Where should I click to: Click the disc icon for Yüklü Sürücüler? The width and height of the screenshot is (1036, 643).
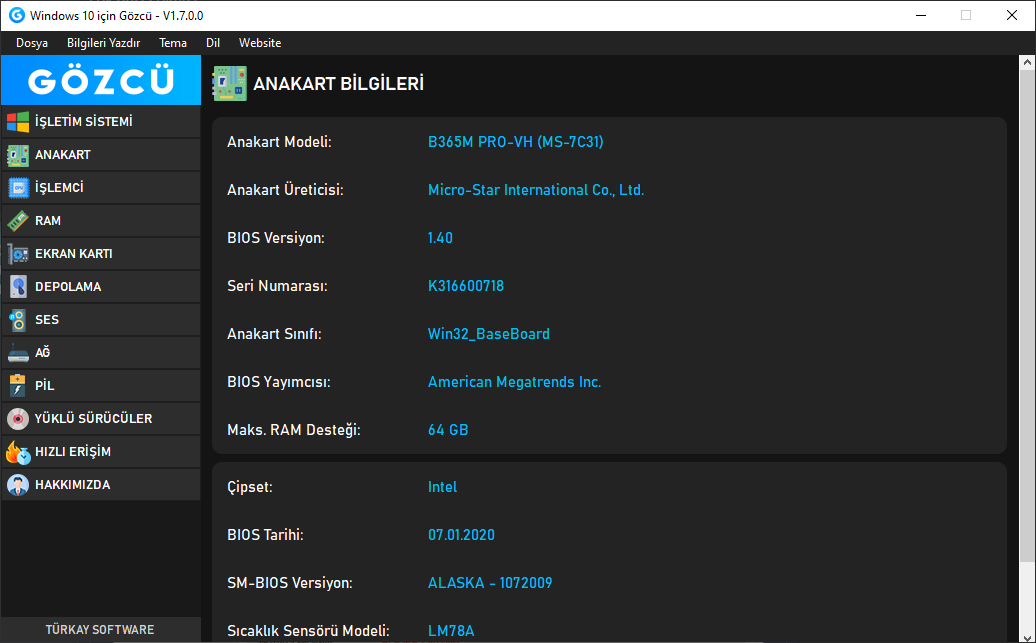(18, 418)
